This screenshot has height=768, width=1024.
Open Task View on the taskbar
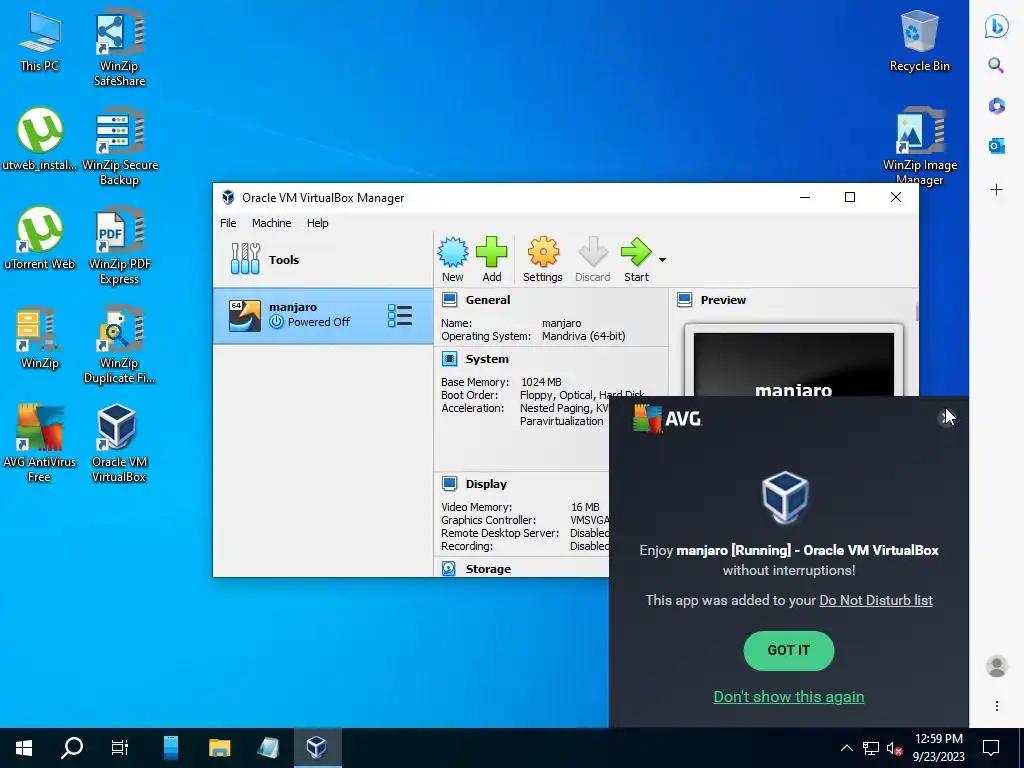pyautogui.click(x=120, y=748)
